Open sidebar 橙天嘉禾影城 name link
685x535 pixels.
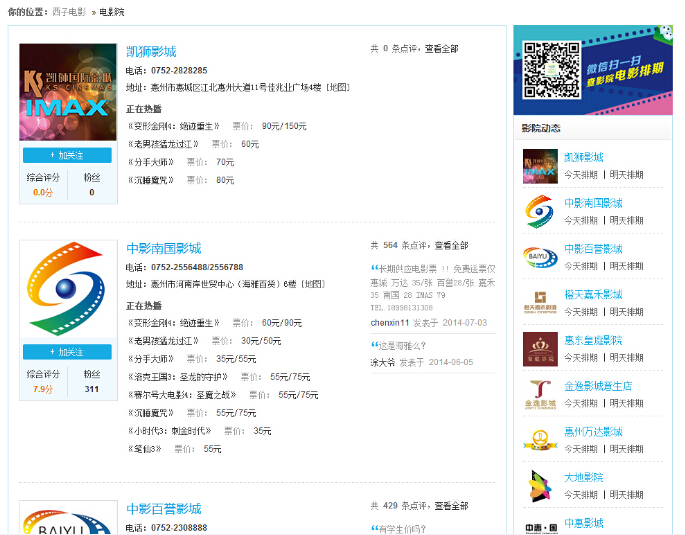pos(593,294)
